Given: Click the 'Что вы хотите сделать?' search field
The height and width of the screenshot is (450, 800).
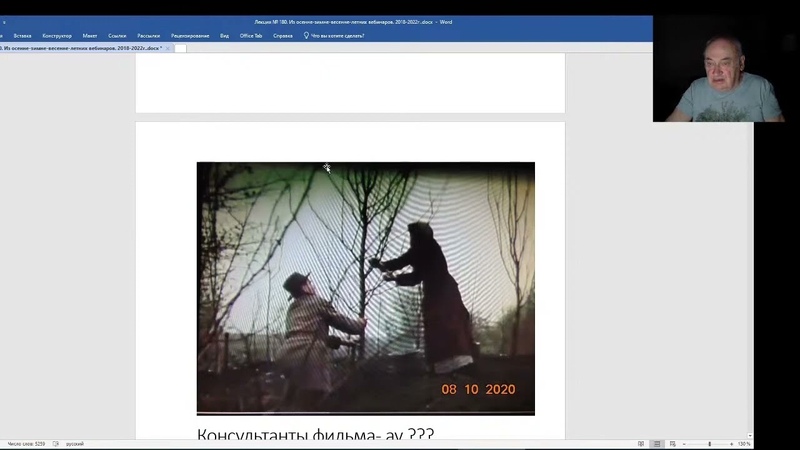Looking at the screenshot, I should (x=338, y=36).
